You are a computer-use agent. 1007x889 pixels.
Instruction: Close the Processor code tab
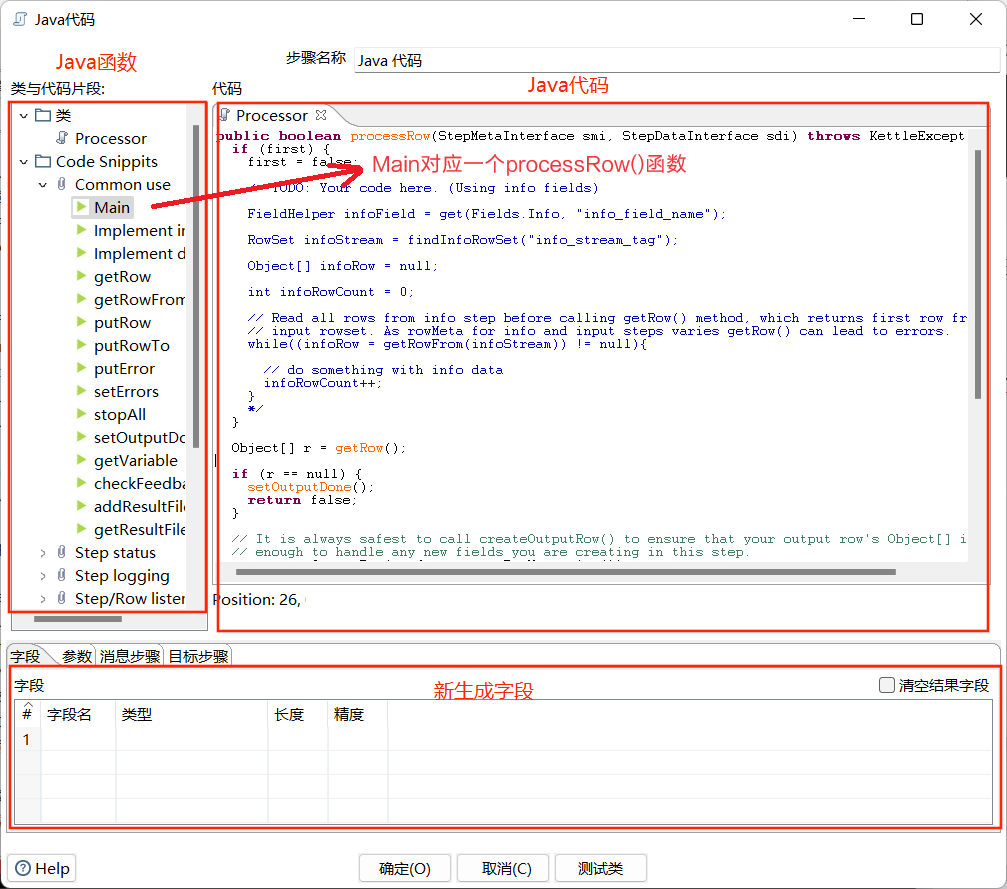(321, 115)
